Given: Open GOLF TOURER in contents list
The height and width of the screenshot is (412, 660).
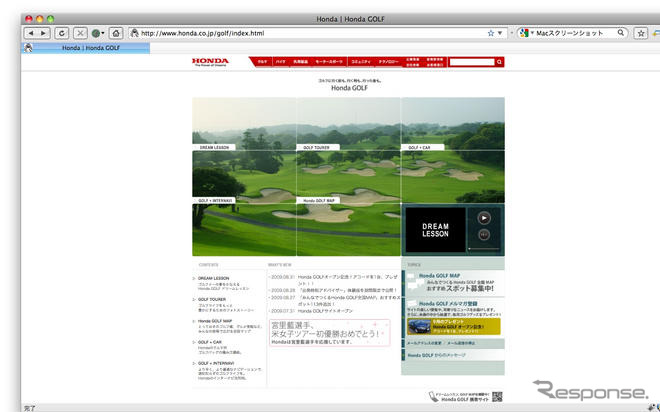Looking at the screenshot, I should [212, 299].
